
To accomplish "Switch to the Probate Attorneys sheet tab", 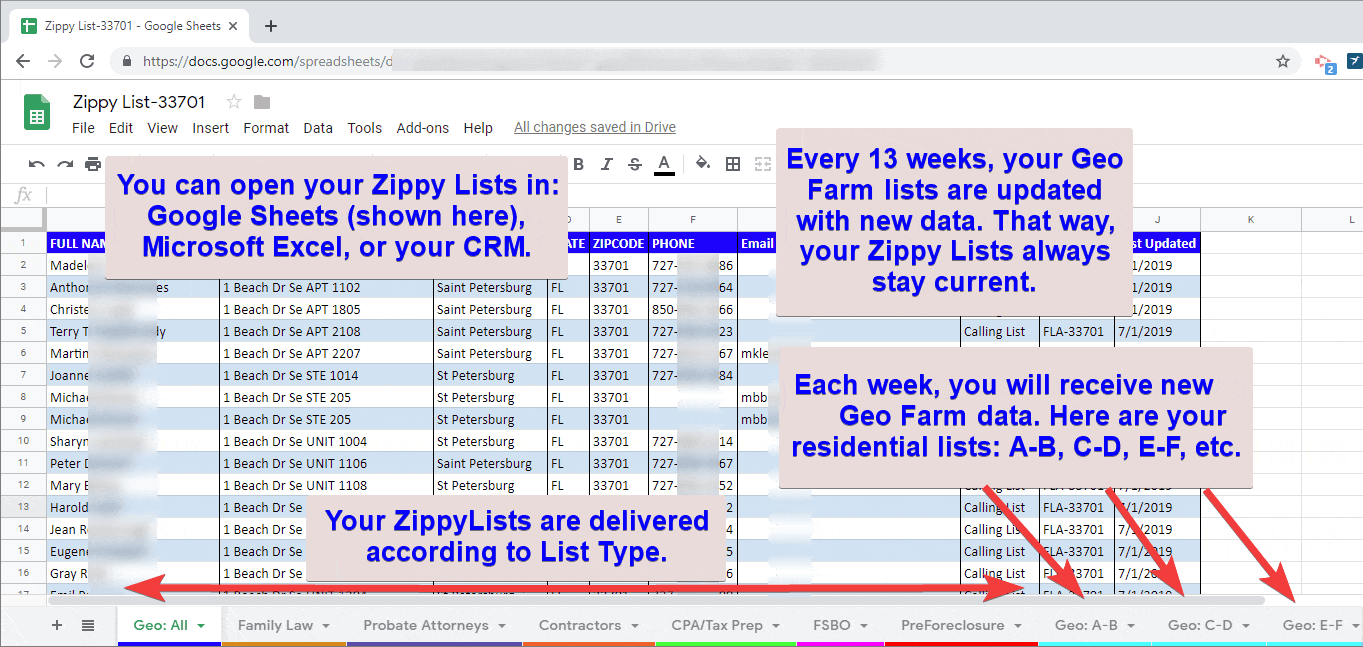I will (x=426, y=625).
